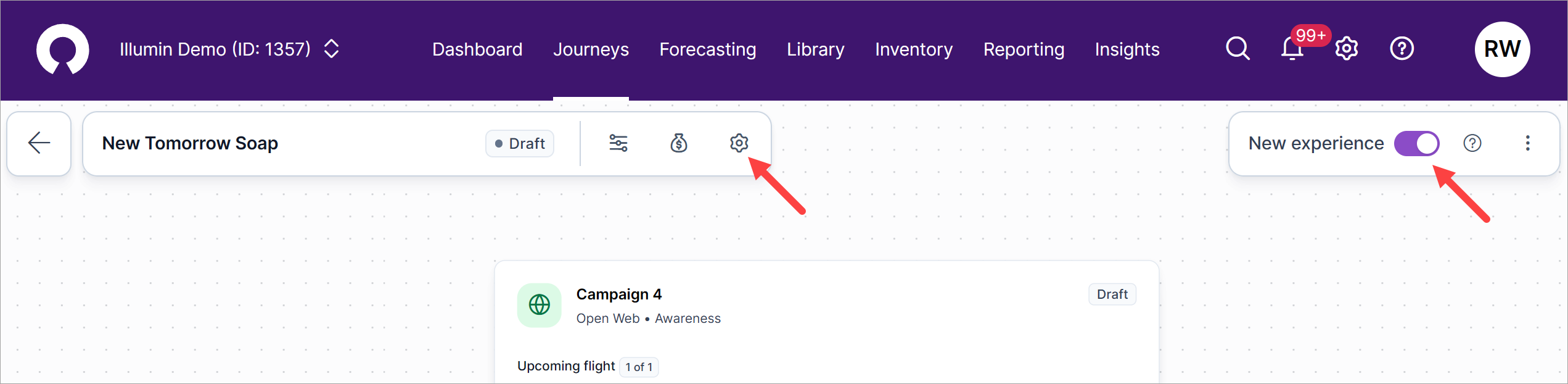The height and width of the screenshot is (384, 1568).
Task: Open the three-dot more options menu
Action: (x=1527, y=143)
